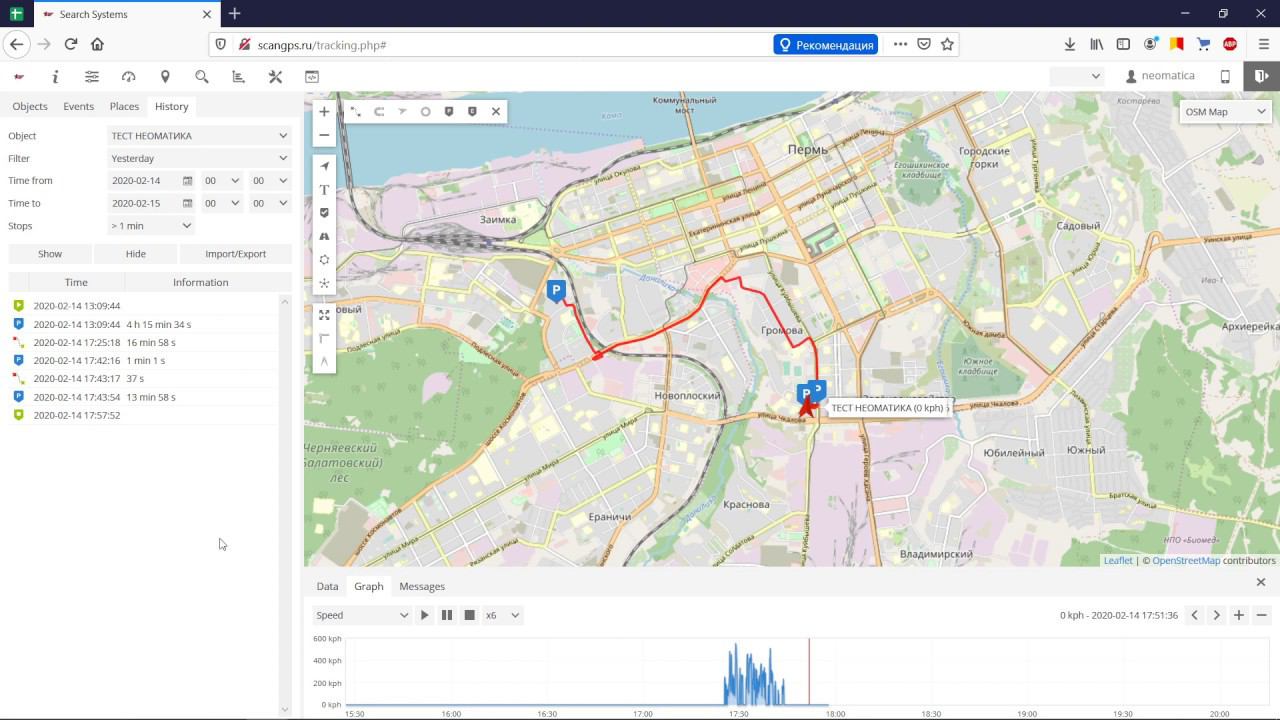Close the history map toolbar
Viewport: 1280px width, 720px height.
(x=496, y=112)
